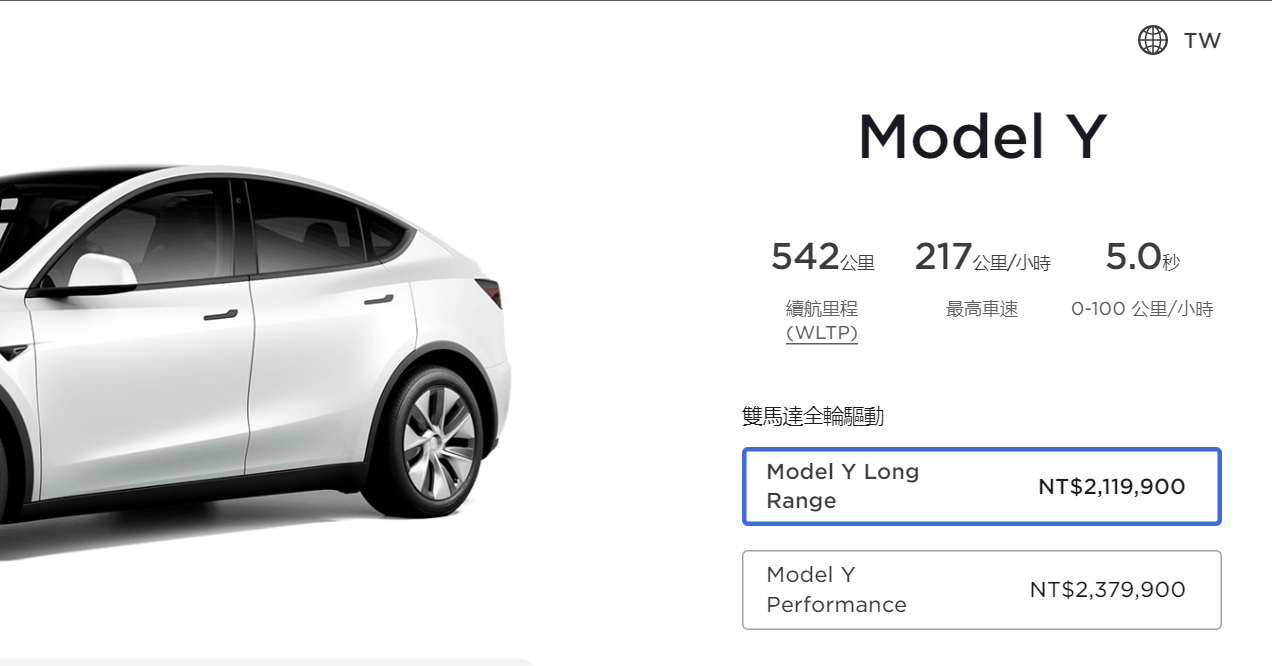Click the highlighted Long Range option card

coord(981,486)
